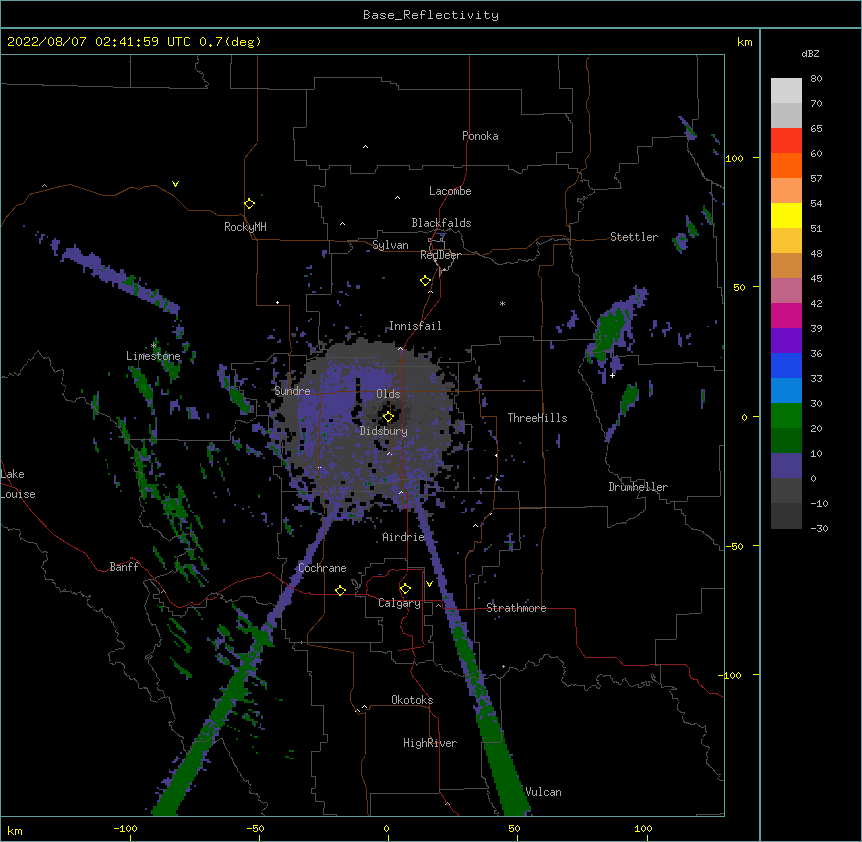
Task: Click the Cochrane city label
Action: (x=322, y=568)
